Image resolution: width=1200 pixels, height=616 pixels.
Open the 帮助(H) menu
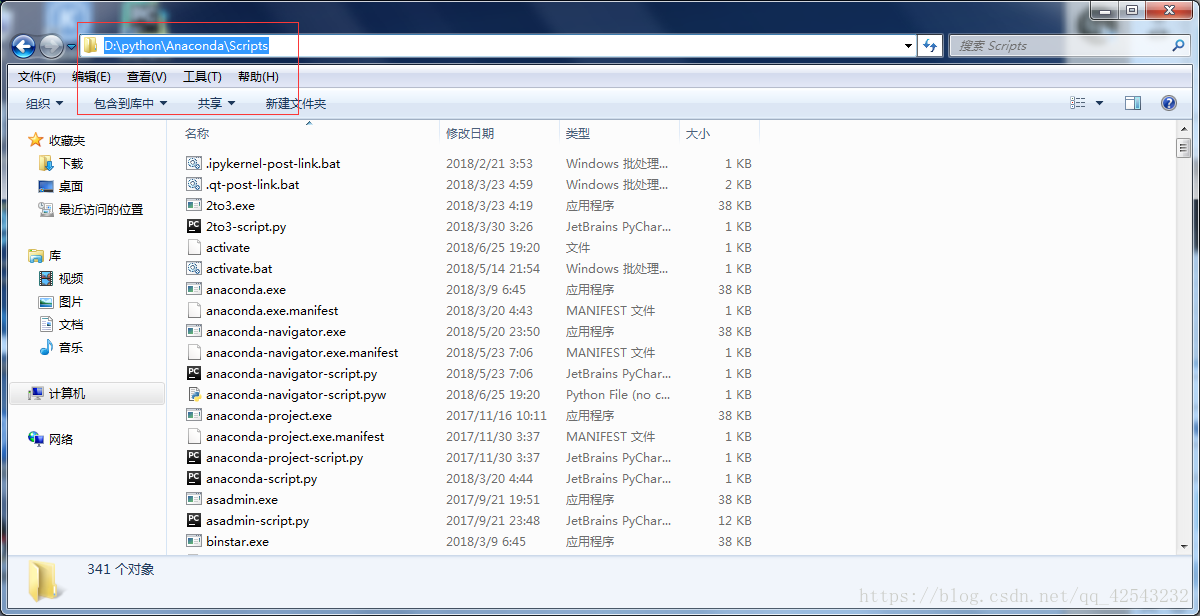coord(258,77)
